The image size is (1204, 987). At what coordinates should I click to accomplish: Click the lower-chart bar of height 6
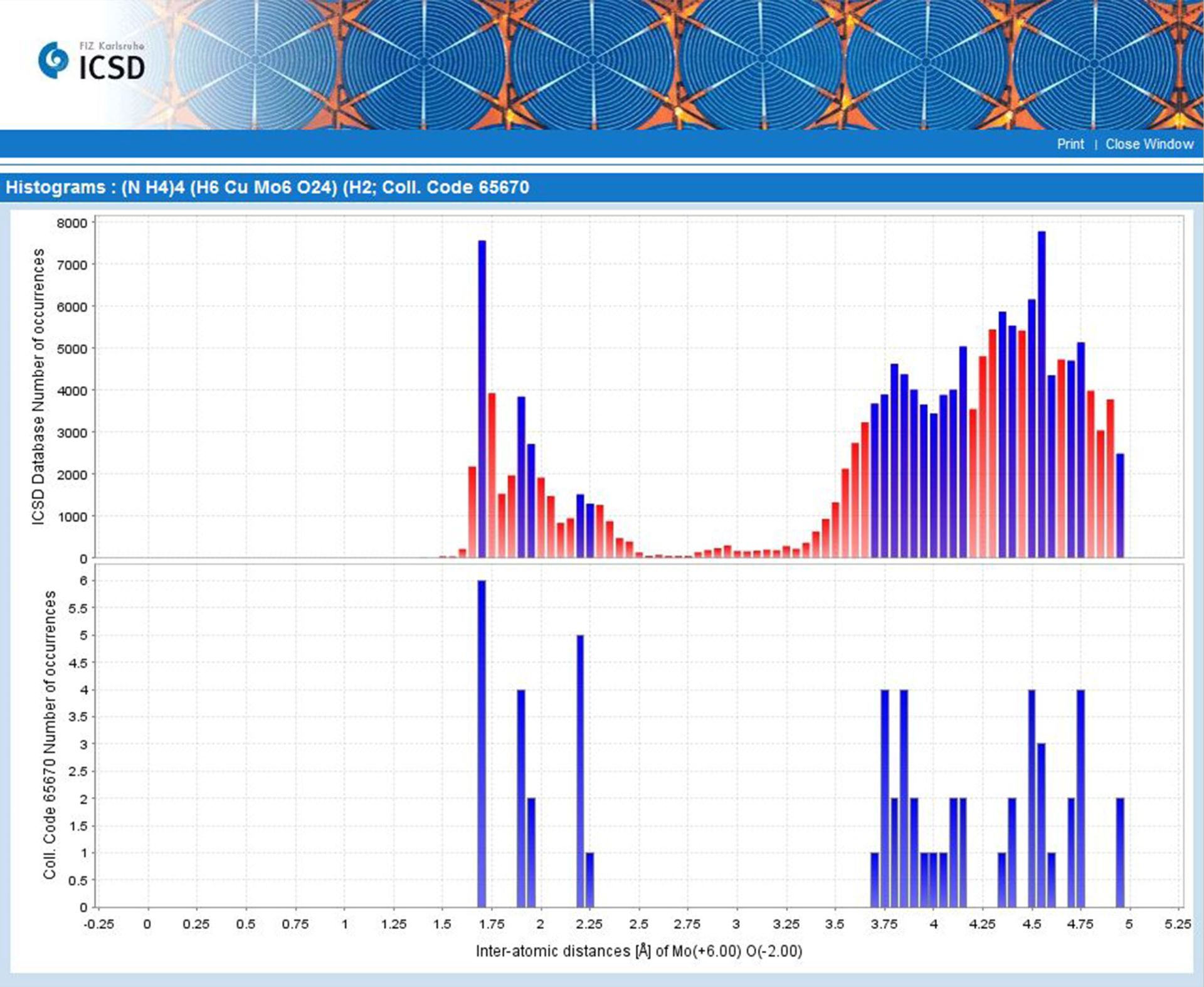click(482, 743)
